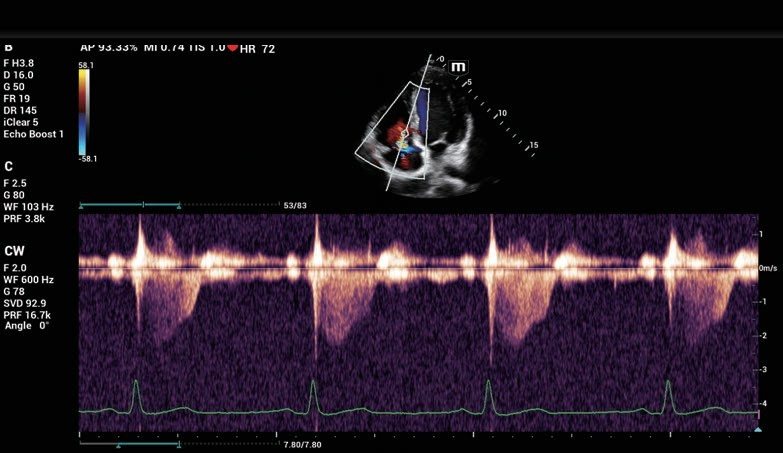Click the 'PRF 16.7k' CW value

(27, 315)
